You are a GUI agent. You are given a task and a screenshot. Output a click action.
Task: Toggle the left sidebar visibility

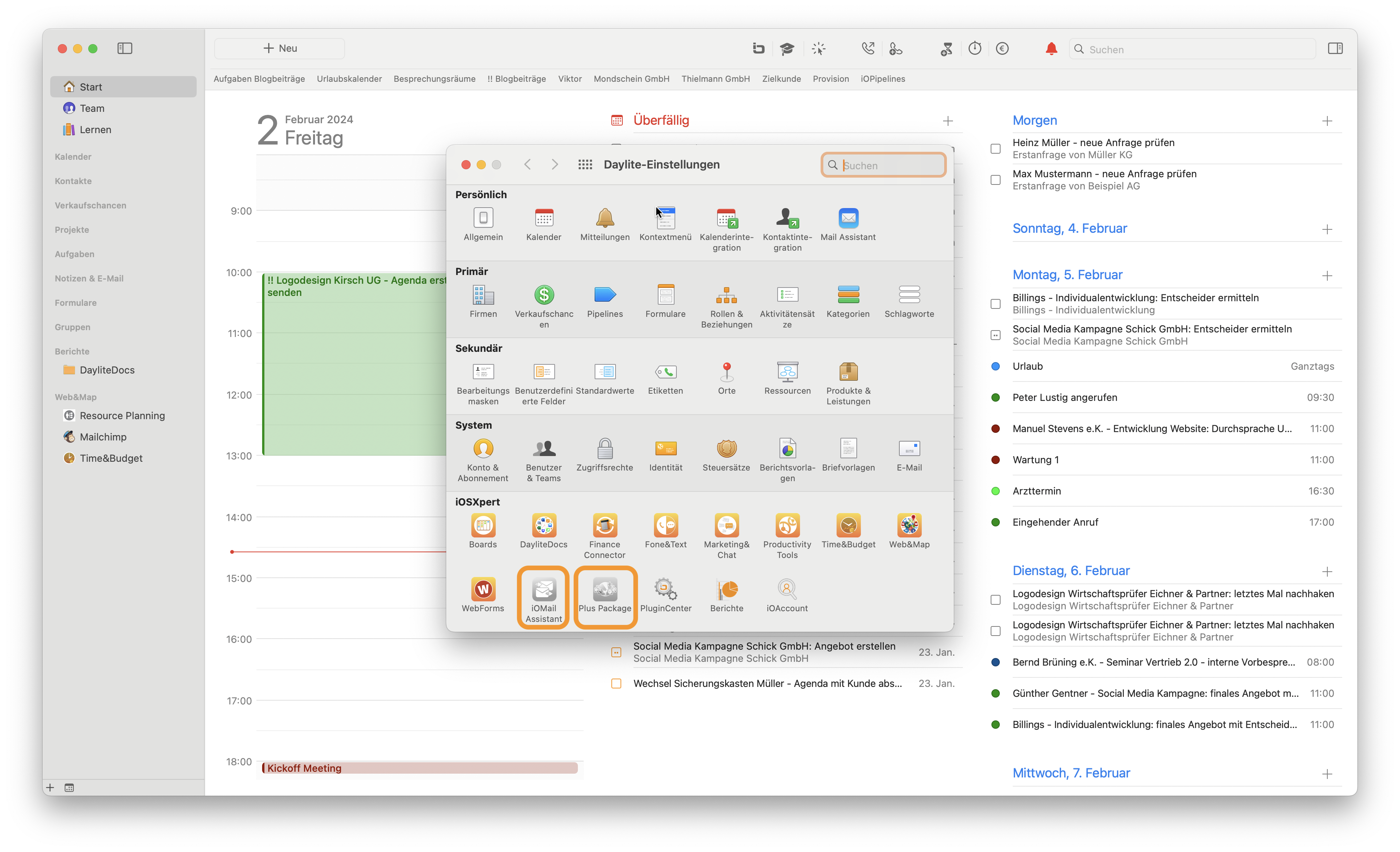tap(125, 49)
